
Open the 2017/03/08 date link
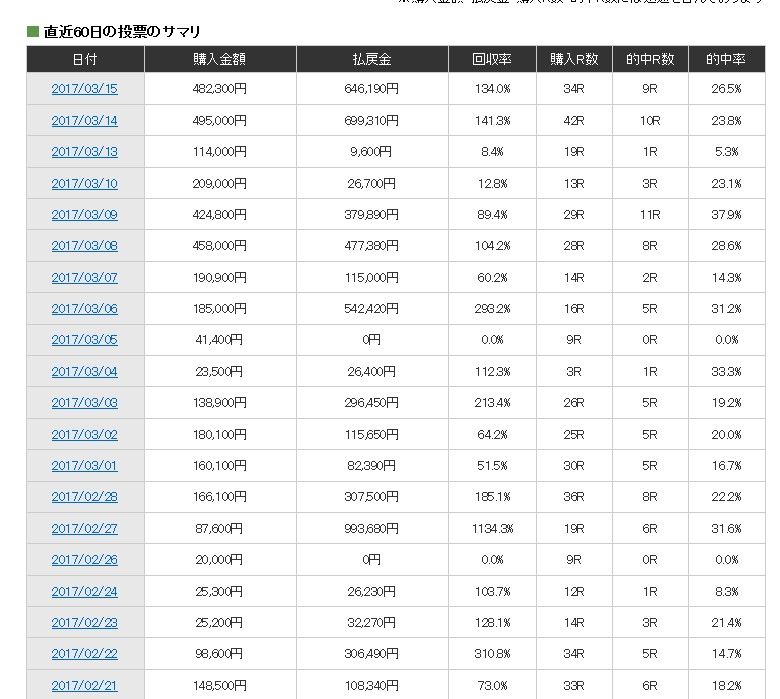(x=85, y=246)
